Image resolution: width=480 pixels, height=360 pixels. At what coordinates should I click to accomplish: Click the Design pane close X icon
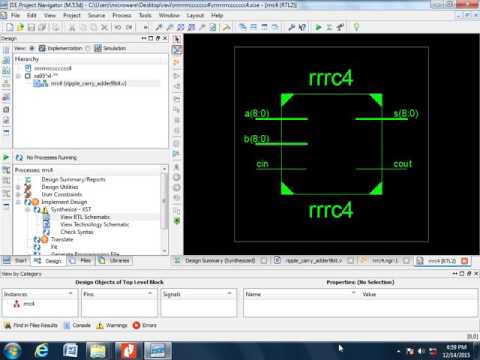pos(165,38)
